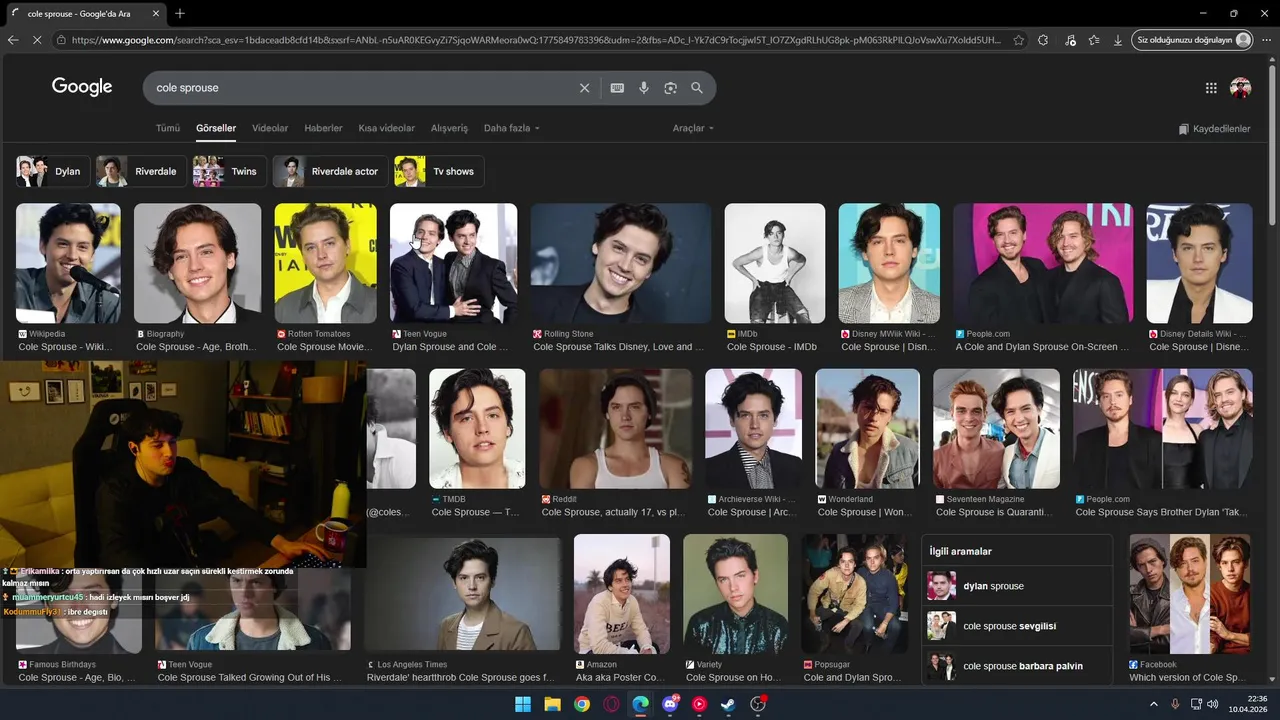Image resolution: width=1280 pixels, height=720 pixels.
Task: Click the microphone icon in system tray
Action: pos(1175,704)
